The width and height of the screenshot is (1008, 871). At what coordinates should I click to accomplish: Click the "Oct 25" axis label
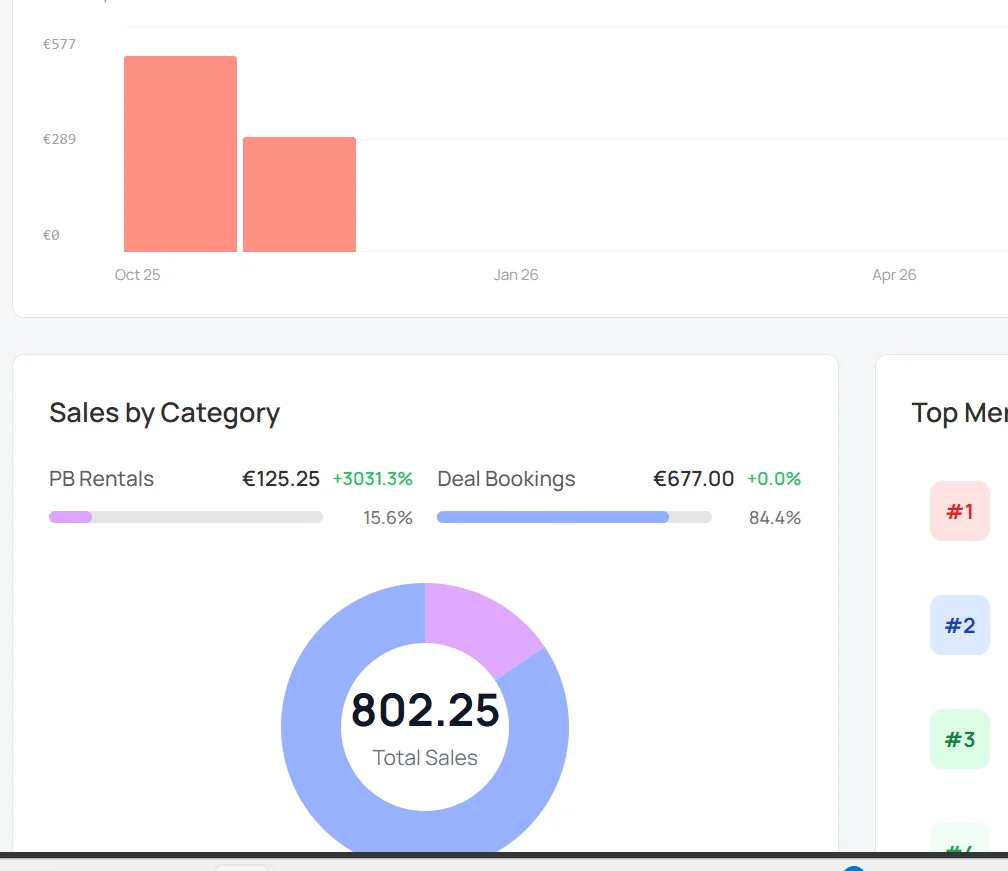pos(138,275)
